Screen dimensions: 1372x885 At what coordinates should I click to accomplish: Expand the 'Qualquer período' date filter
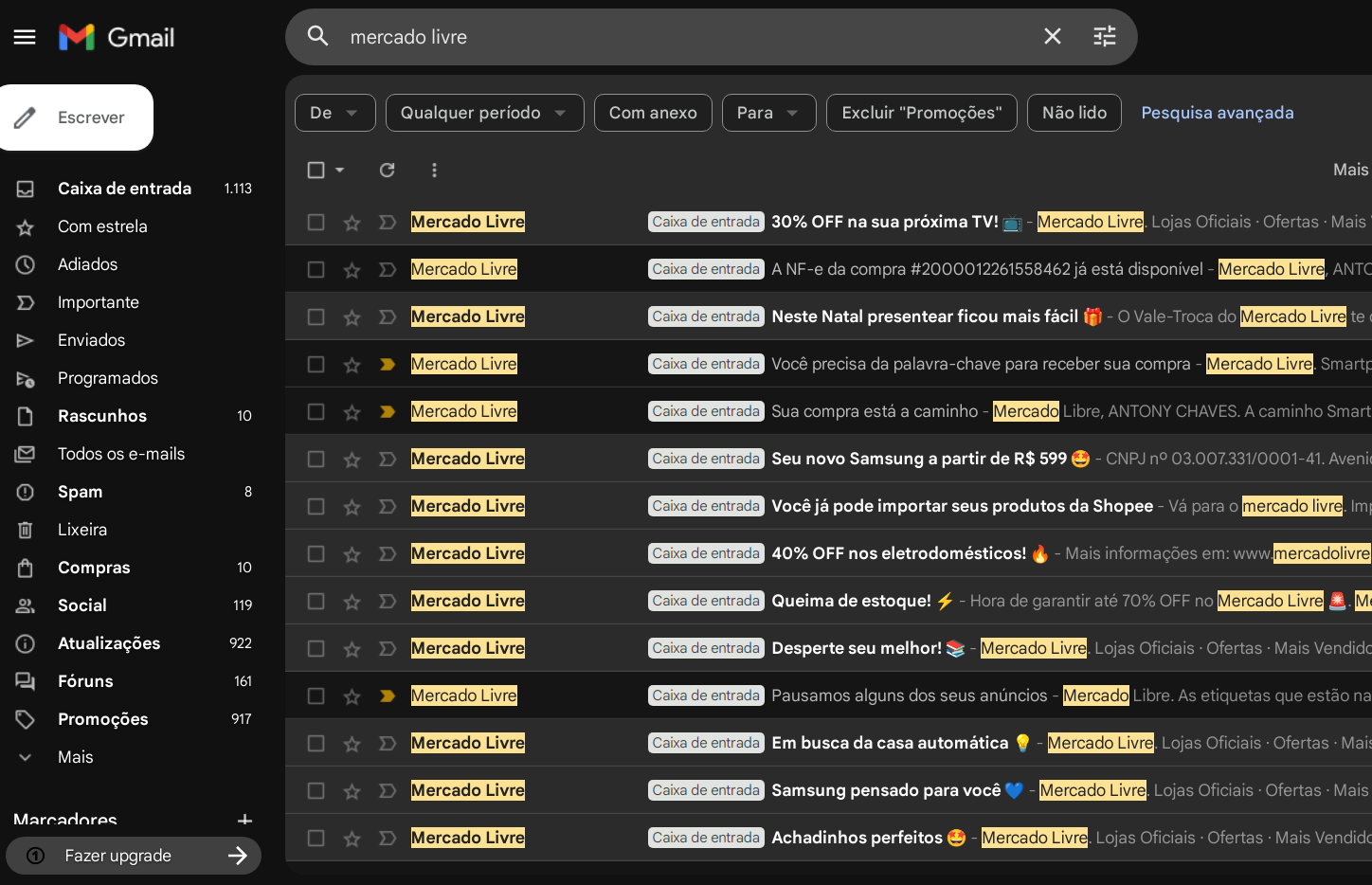coord(484,113)
